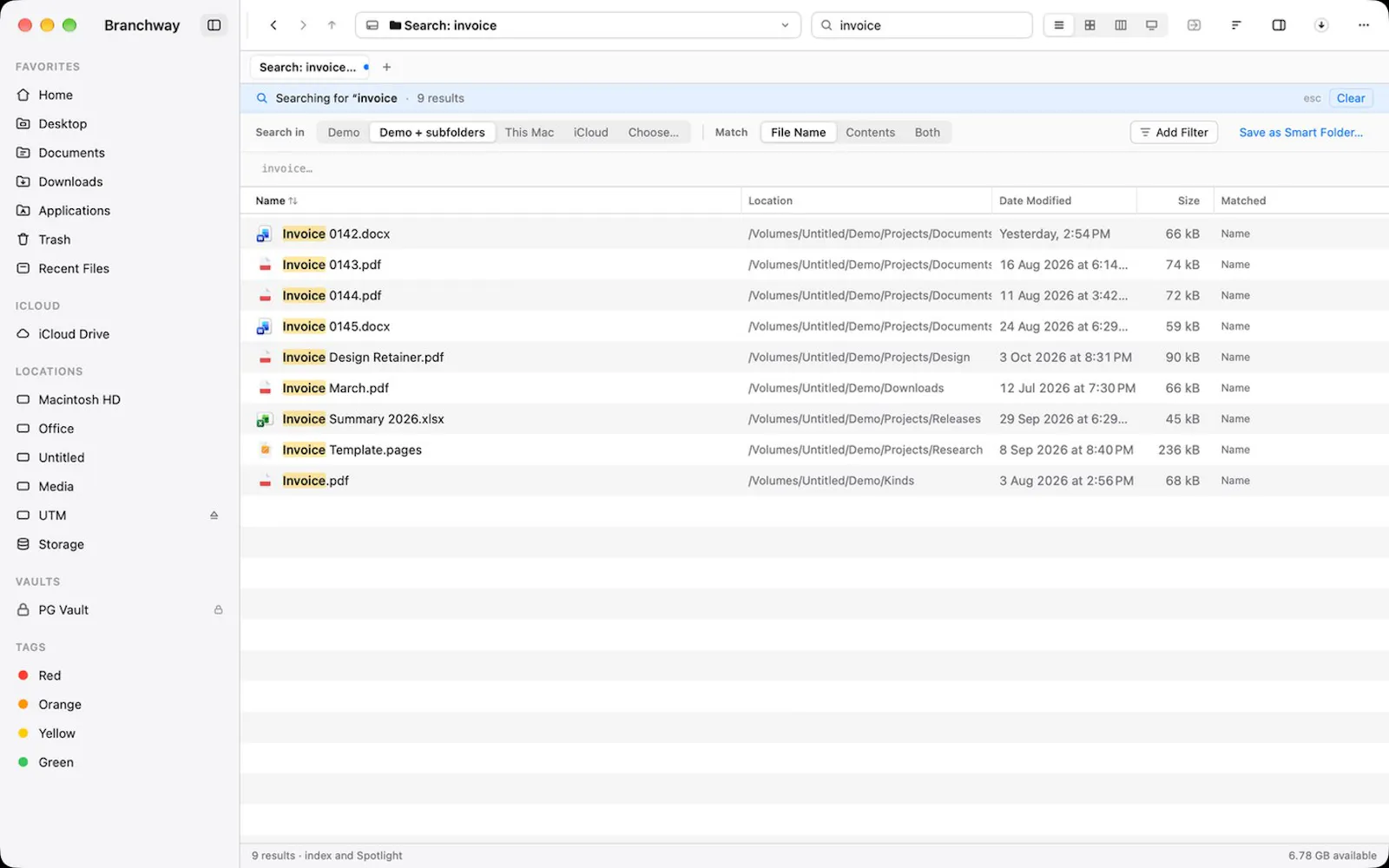Open the Choose... scope picker
Image resolution: width=1389 pixels, height=868 pixels.
click(653, 132)
